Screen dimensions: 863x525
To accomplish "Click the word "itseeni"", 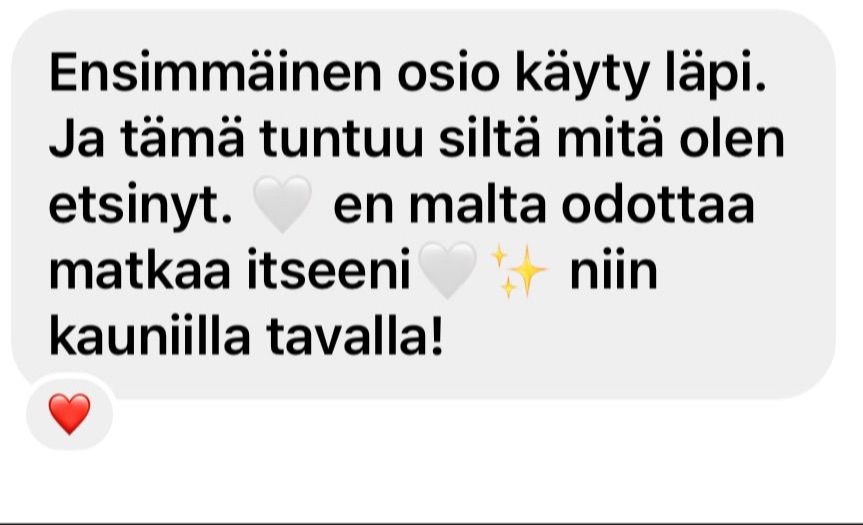I will 329,269.
